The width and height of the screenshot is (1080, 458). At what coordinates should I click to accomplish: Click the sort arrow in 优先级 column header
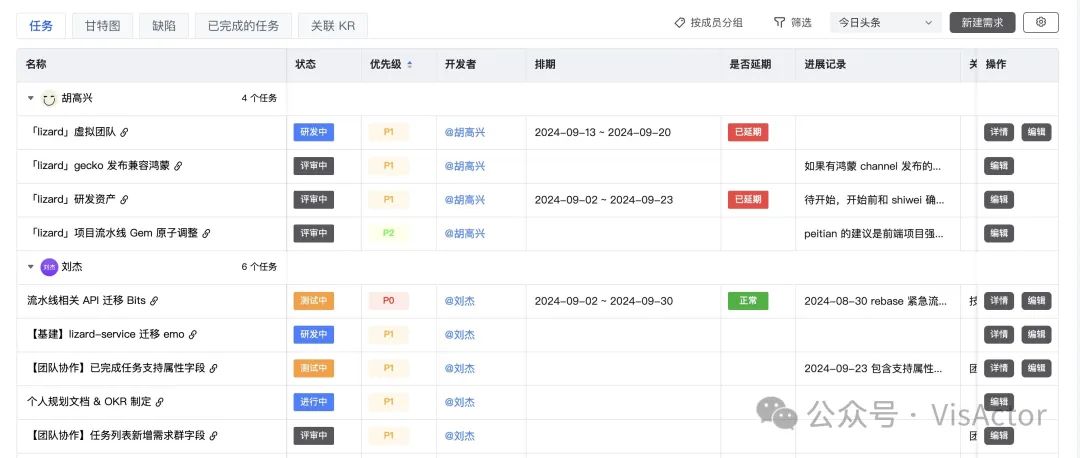coord(410,65)
